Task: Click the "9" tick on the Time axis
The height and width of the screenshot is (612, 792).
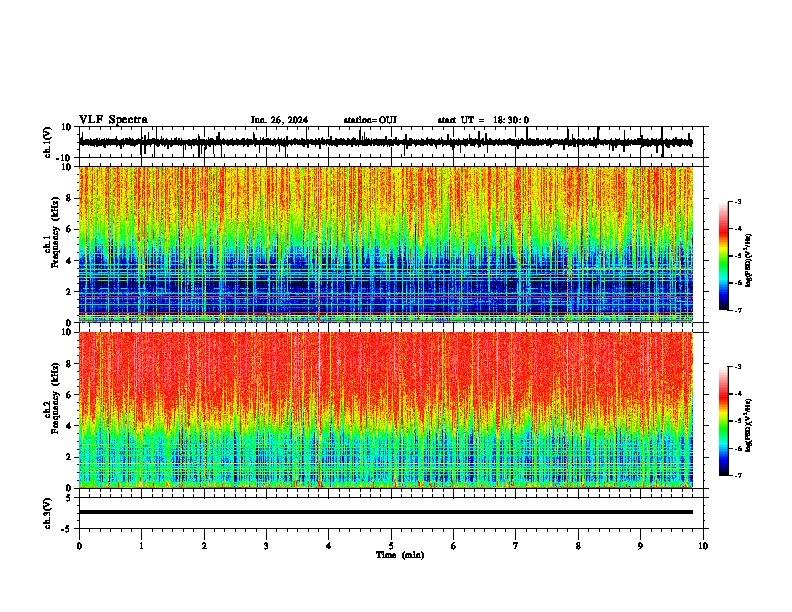Action: (x=640, y=546)
